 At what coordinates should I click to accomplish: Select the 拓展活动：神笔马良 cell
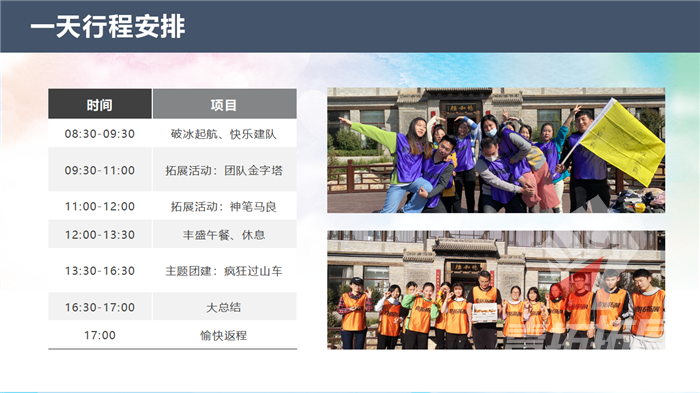(225, 206)
